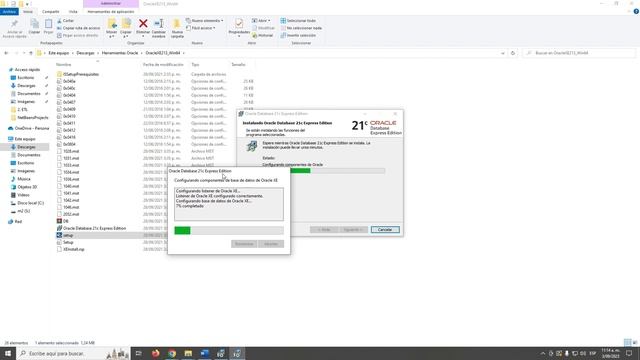Switch to the Compartir ribbon tab
640x360 pixels.
coord(51,11)
